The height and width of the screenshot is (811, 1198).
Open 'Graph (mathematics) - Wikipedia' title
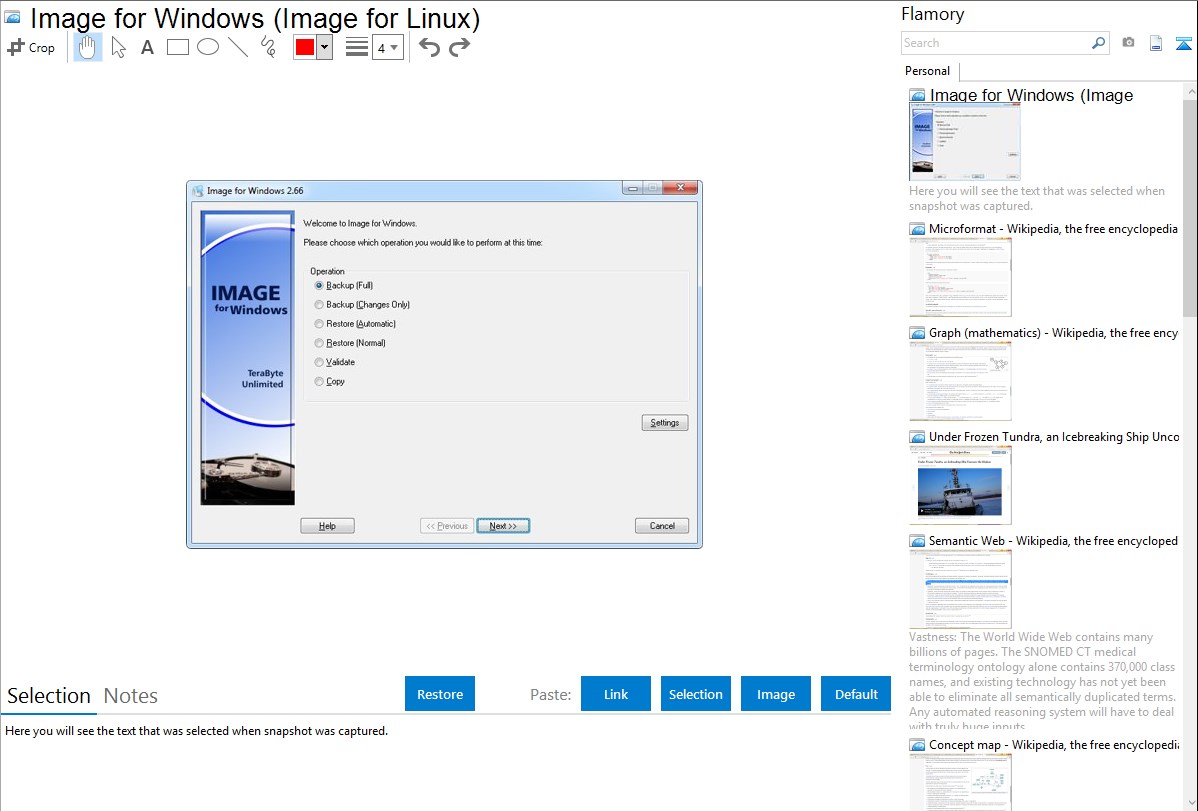pos(1053,333)
